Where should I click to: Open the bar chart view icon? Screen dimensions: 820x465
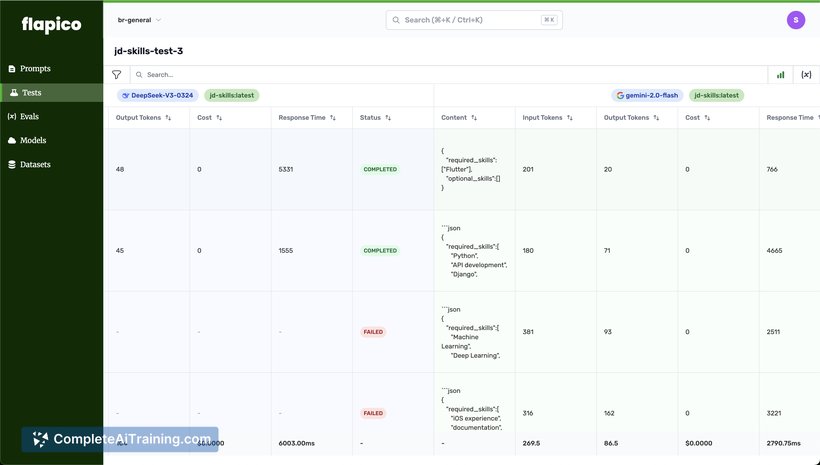pos(780,75)
